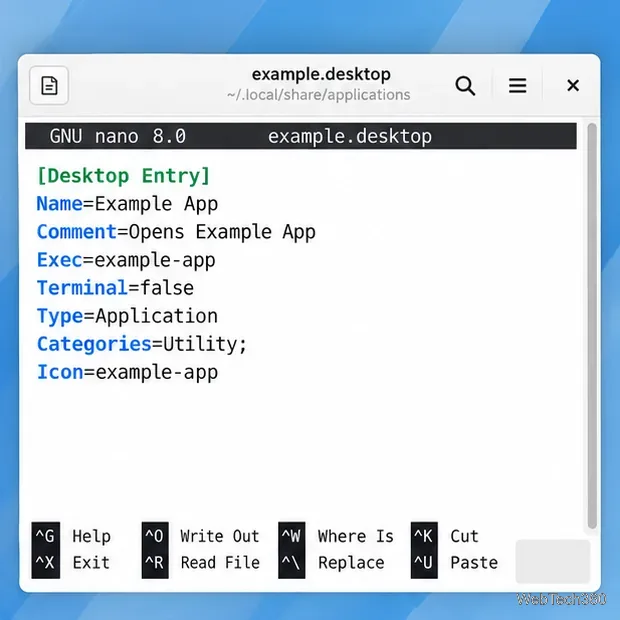This screenshot has height=620, width=620.
Task: Click the Paste label
Action: [x=474, y=563]
